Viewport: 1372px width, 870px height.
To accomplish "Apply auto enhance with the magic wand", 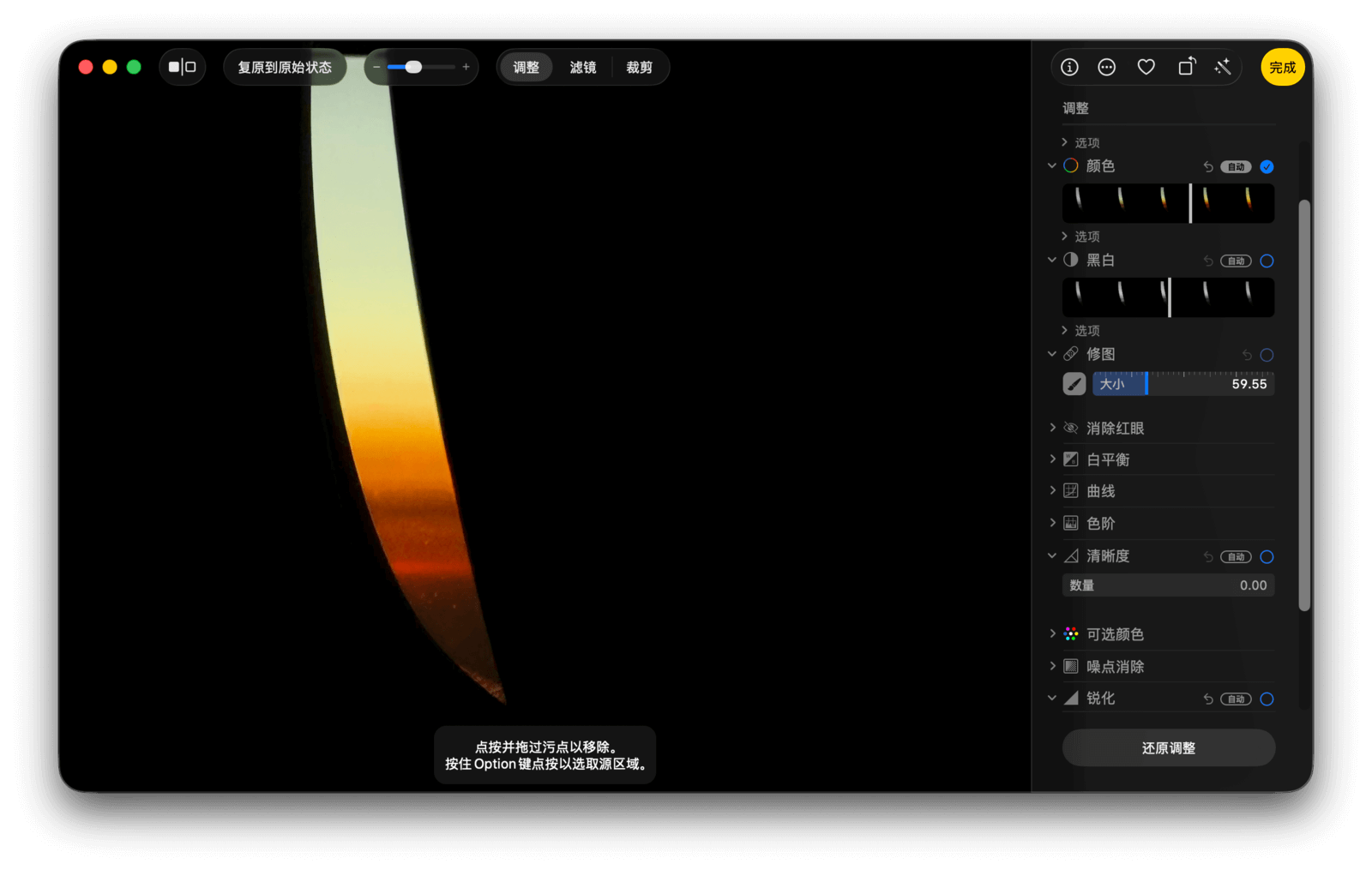I will point(1224,67).
